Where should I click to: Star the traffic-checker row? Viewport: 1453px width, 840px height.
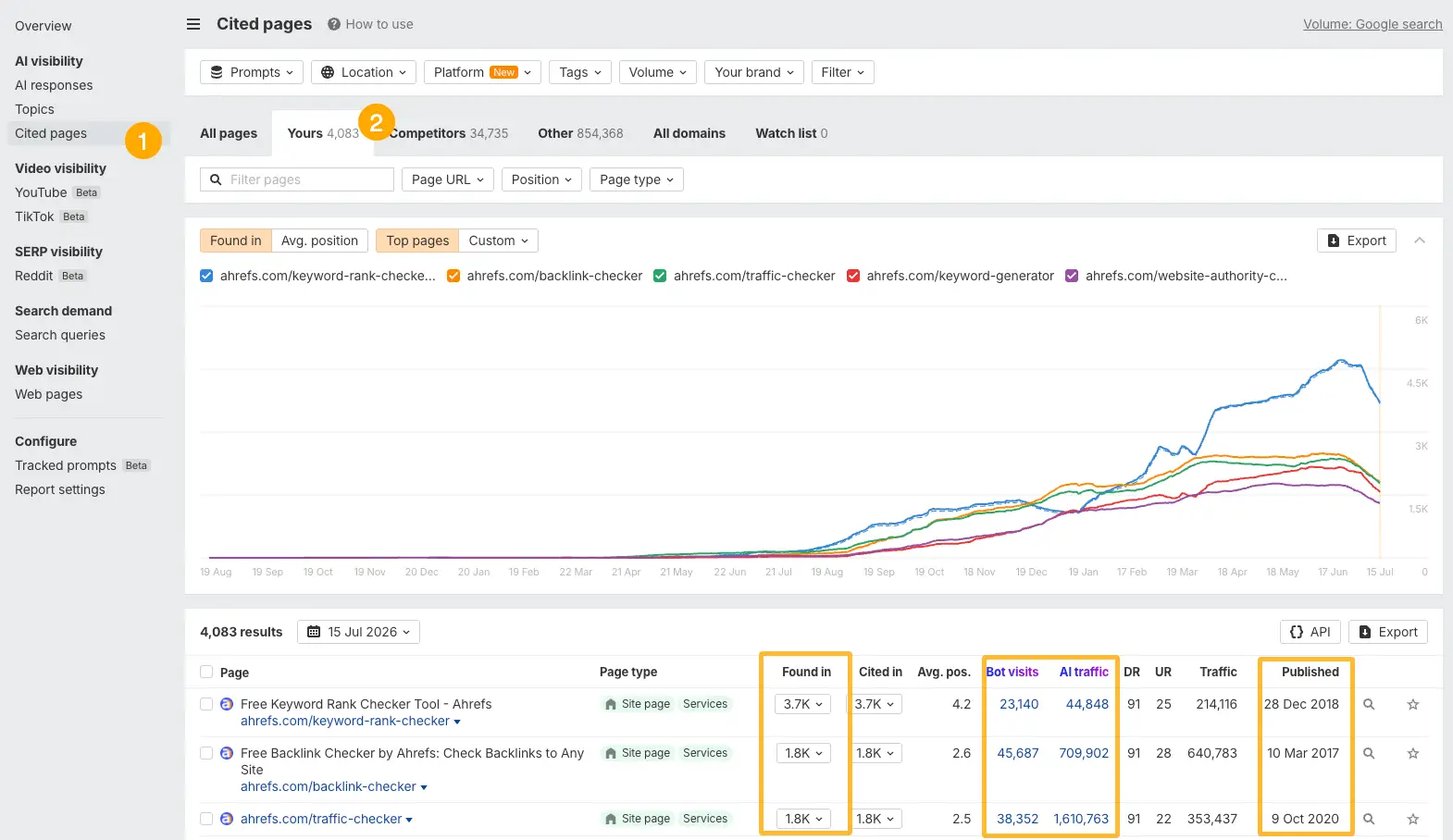[x=1413, y=820]
